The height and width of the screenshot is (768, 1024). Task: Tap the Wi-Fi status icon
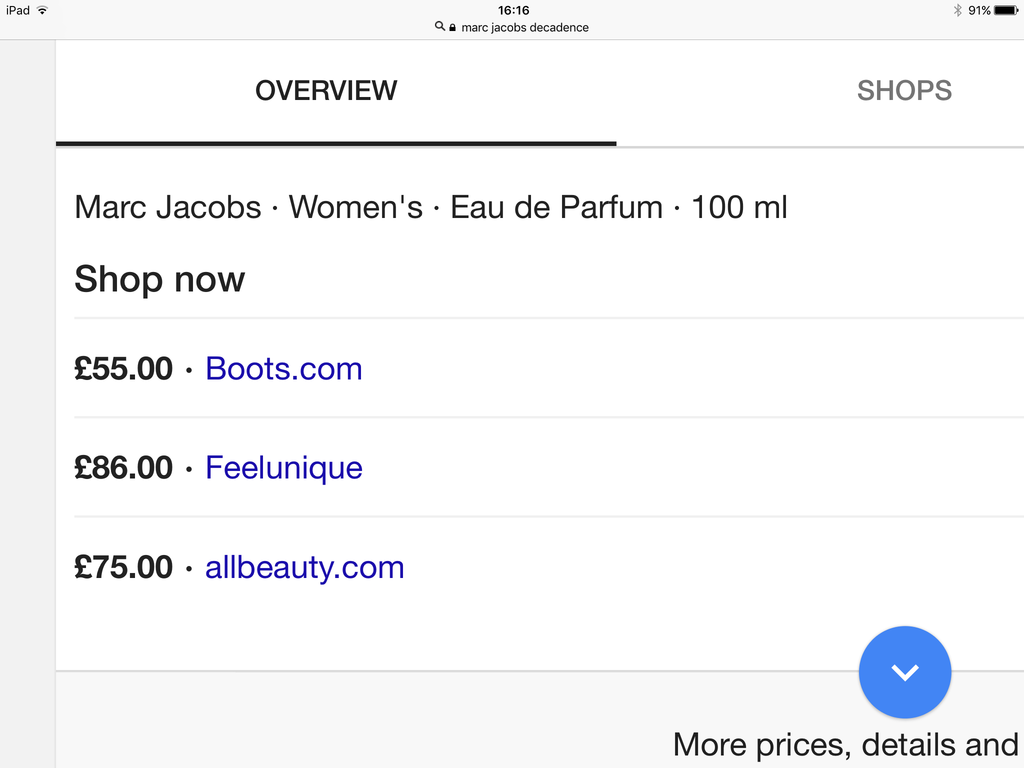coord(42,10)
